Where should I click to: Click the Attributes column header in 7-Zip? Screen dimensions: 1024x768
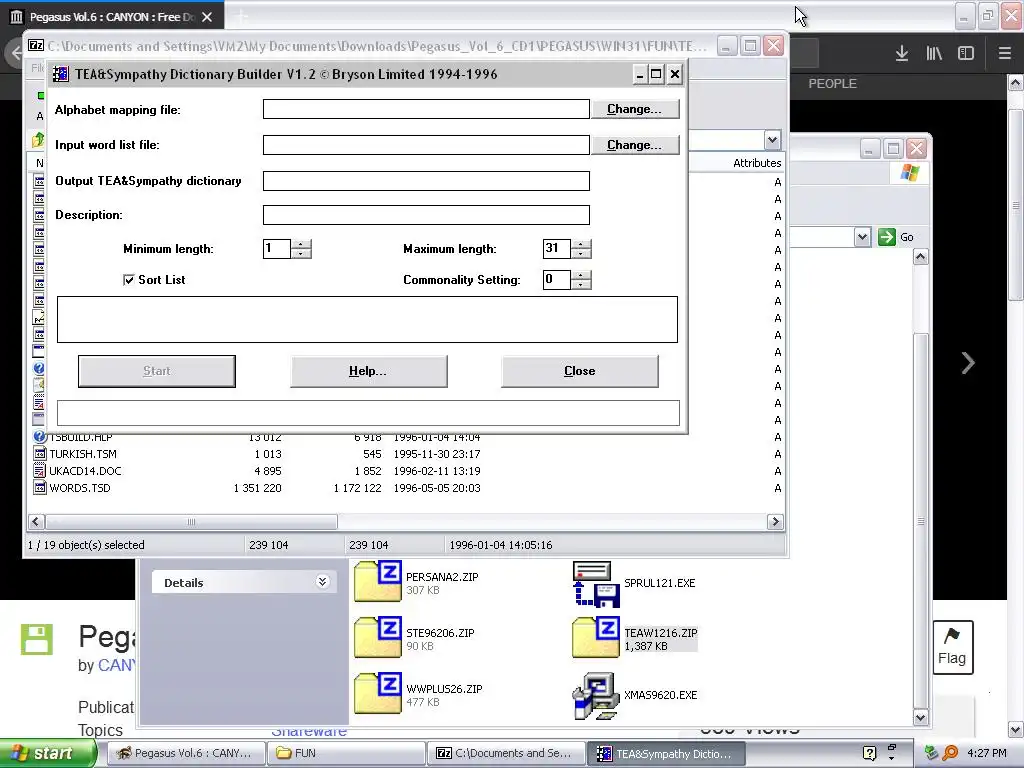pyautogui.click(x=757, y=163)
